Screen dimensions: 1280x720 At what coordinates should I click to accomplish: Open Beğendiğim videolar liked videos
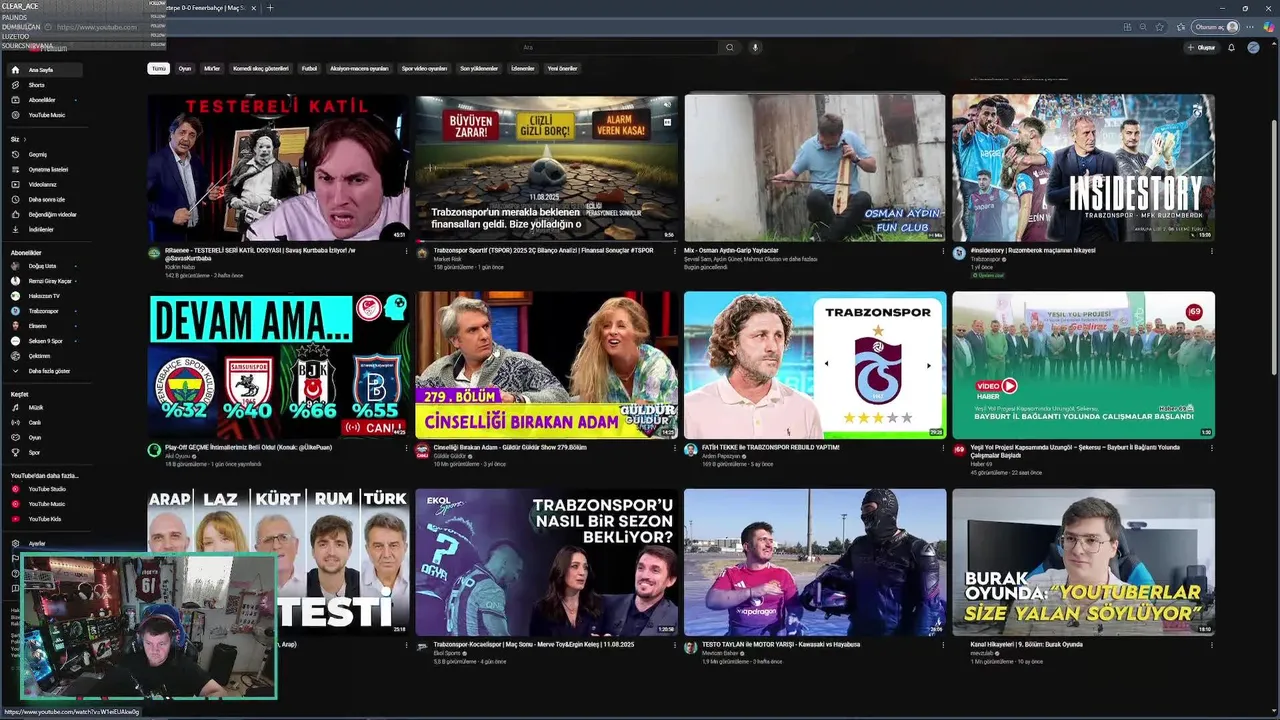click(43, 214)
